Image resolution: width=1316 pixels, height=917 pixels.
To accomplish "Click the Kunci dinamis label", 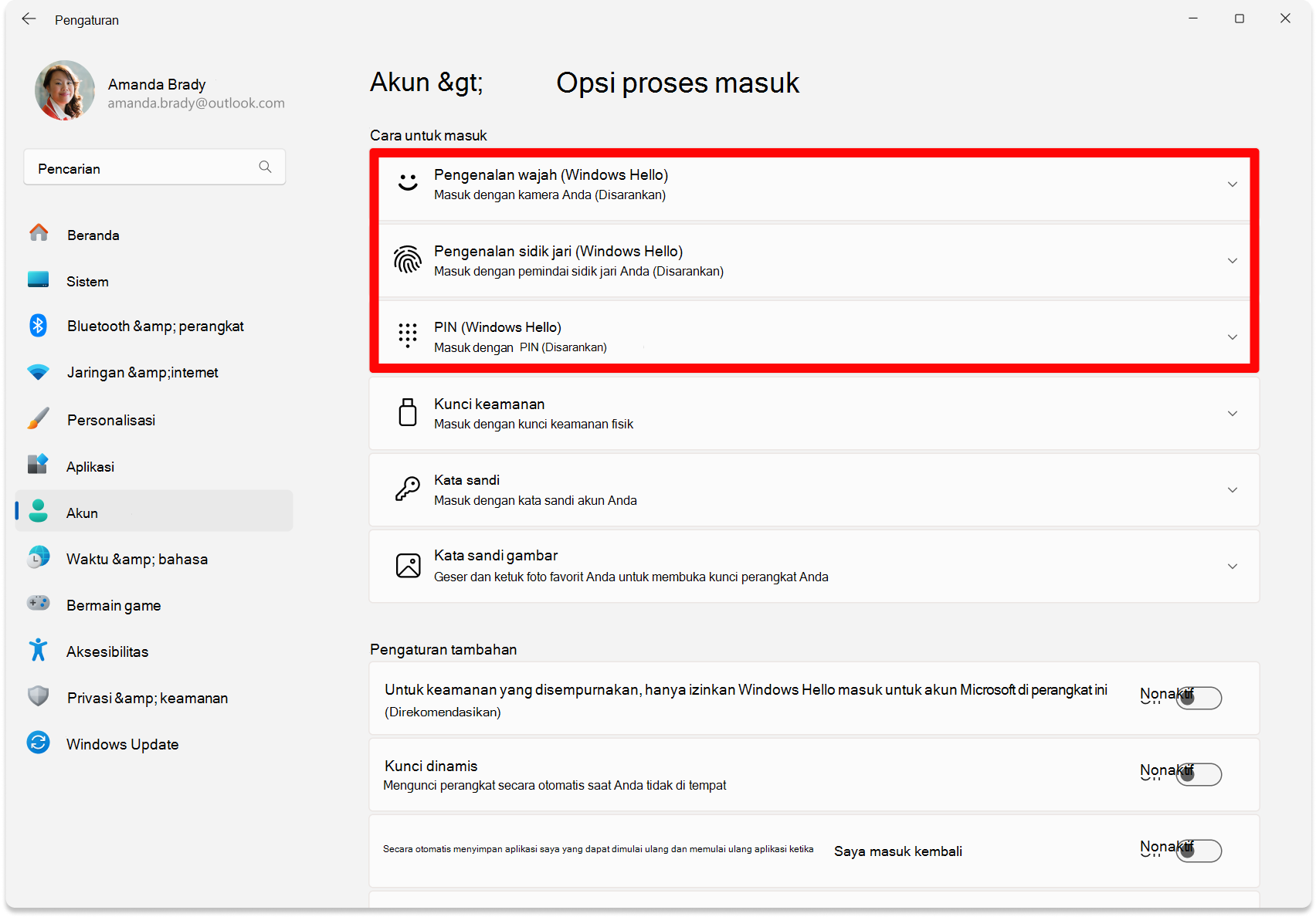I will [x=431, y=766].
